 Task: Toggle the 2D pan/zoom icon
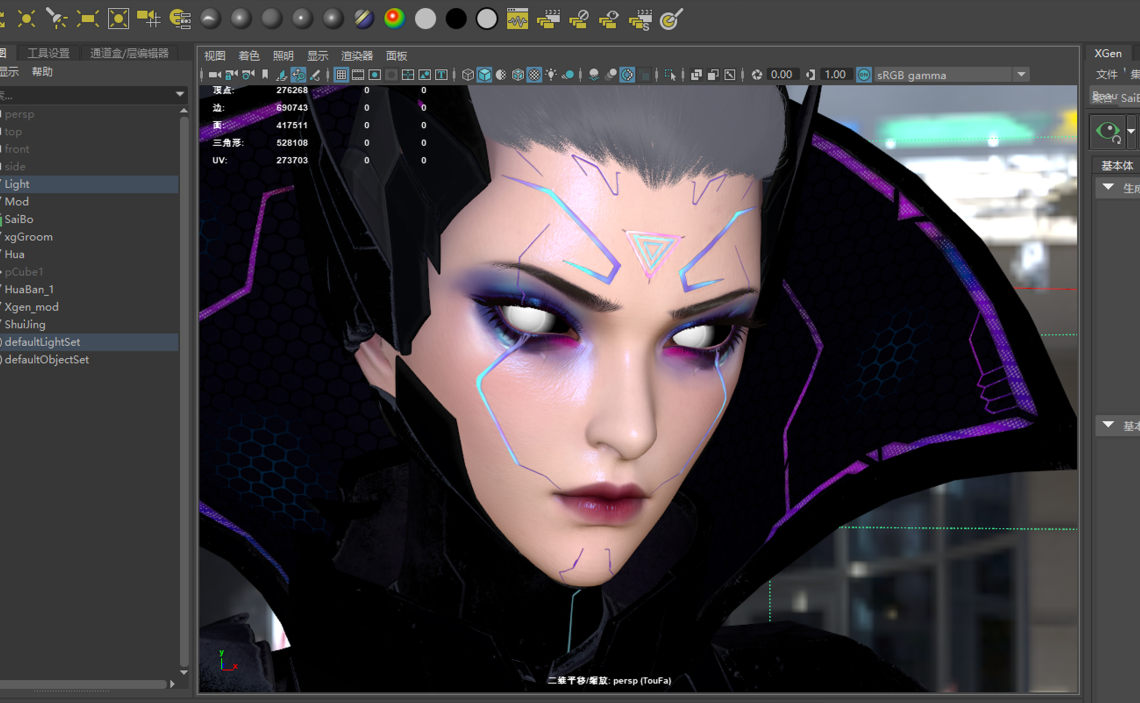(298, 75)
